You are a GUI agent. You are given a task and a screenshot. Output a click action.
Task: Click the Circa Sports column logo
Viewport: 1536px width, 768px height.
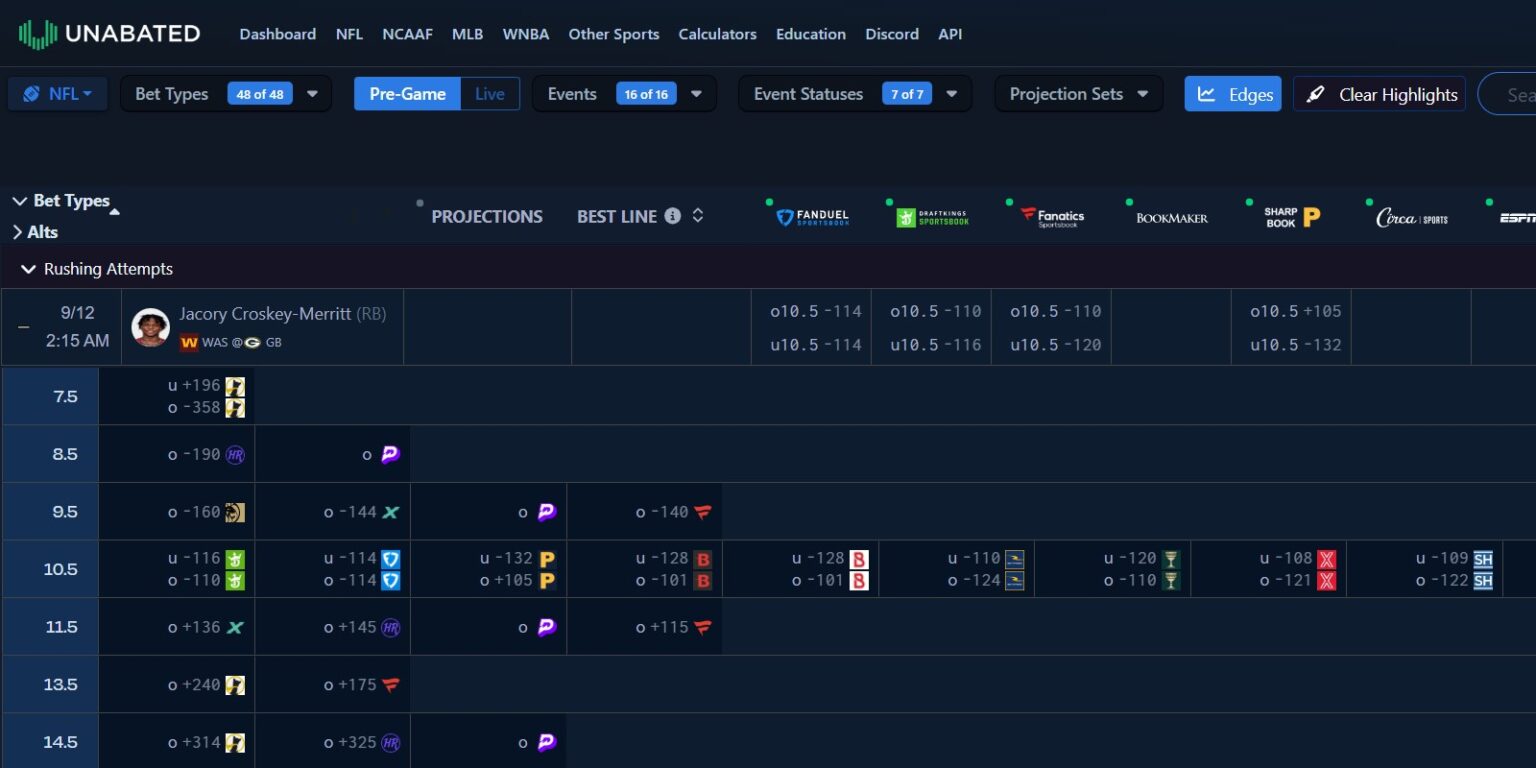pos(1412,217)
